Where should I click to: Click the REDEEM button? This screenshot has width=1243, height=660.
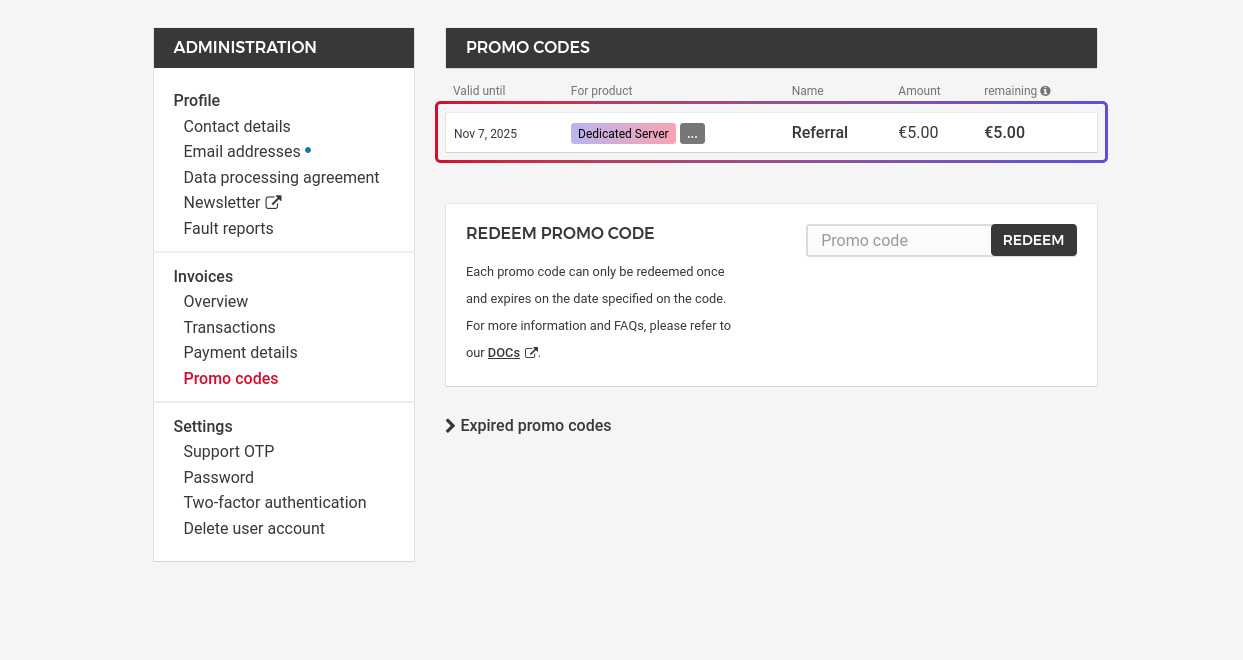(x=1033, y=240)
